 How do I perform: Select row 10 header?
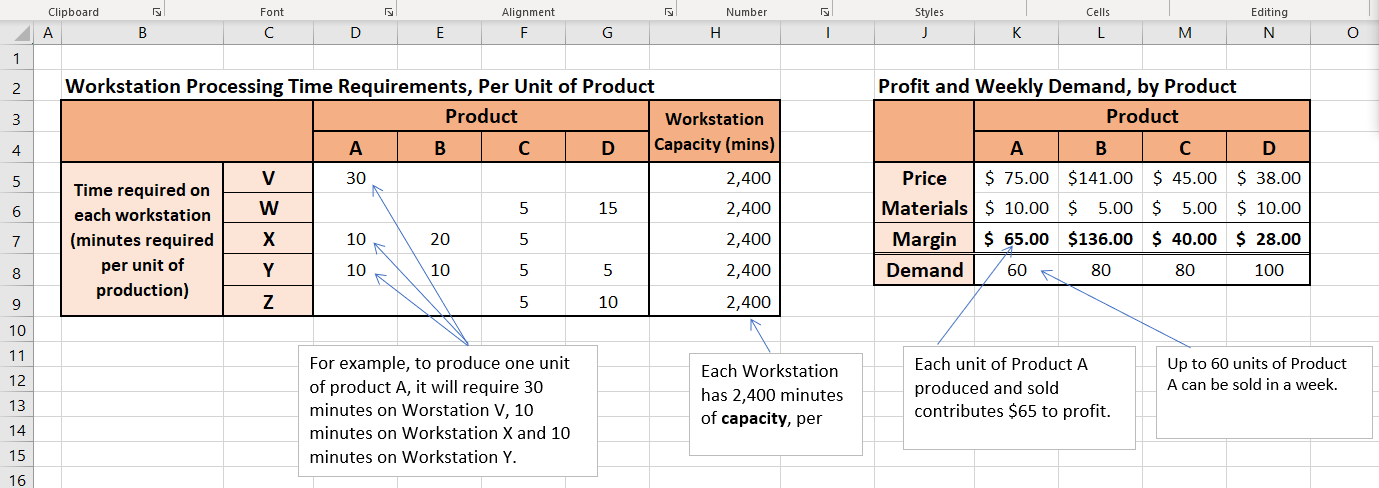16,330
